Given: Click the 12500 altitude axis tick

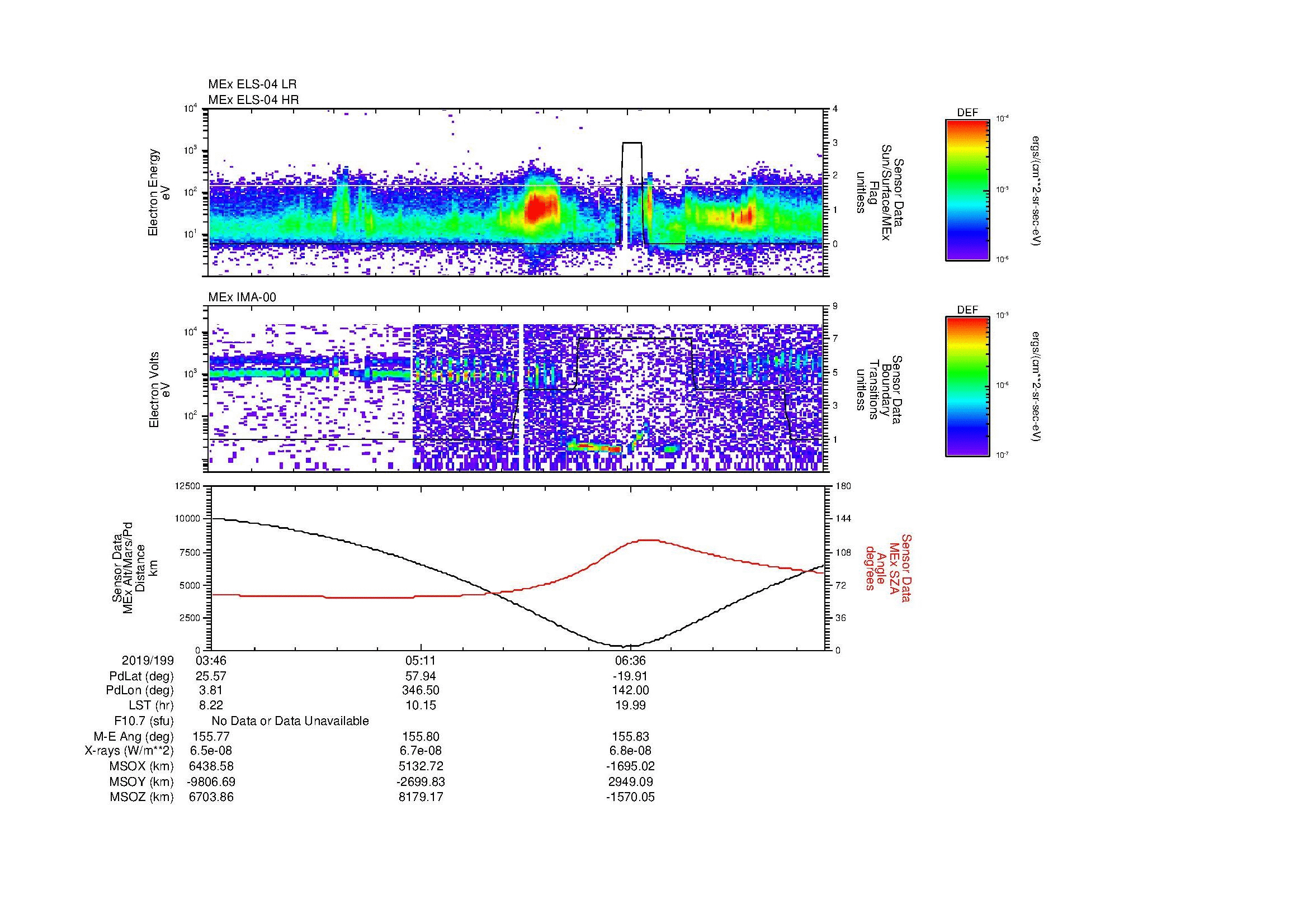Looking at the screenshot, I should click(x=189, y=486).
